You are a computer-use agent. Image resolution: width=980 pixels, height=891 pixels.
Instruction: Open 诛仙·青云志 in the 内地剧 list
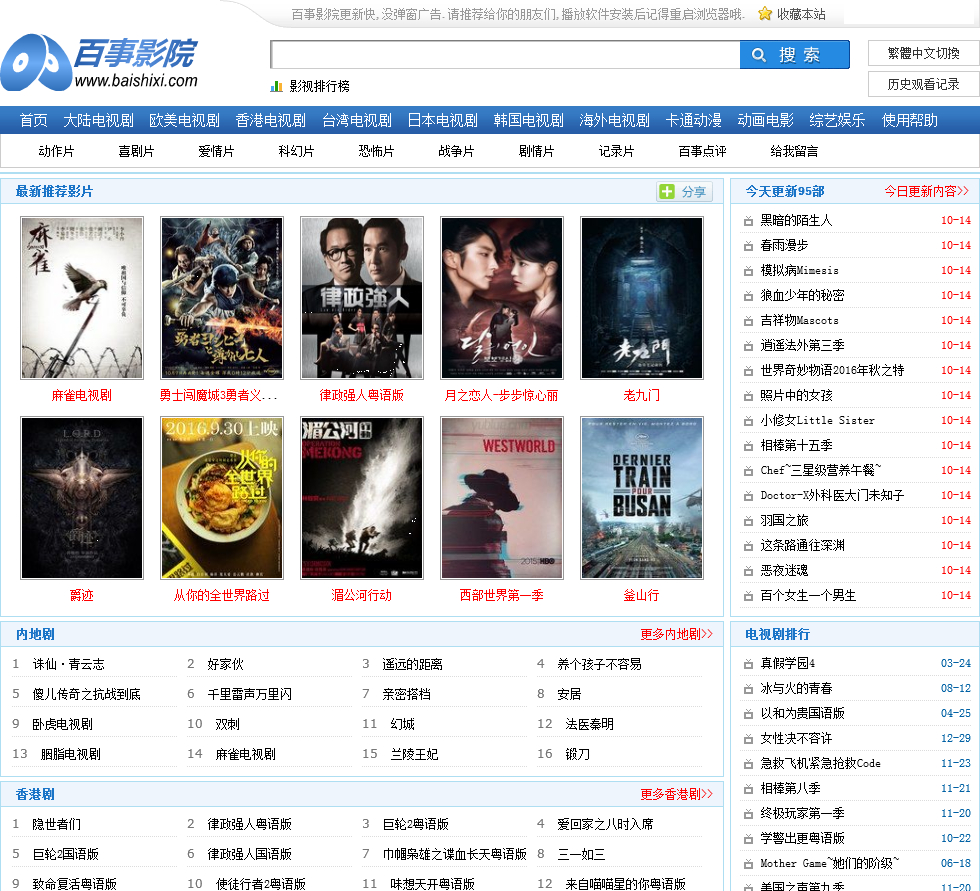(x=68, y=664)
